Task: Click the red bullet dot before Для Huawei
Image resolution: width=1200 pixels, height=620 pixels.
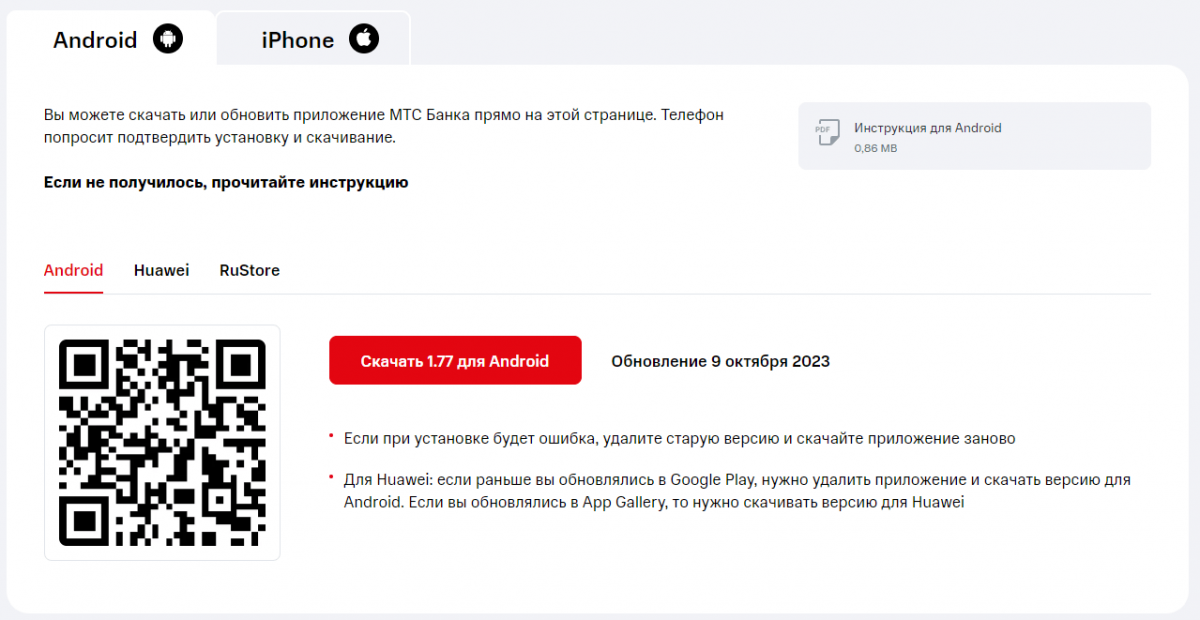Action: [331, 475]
